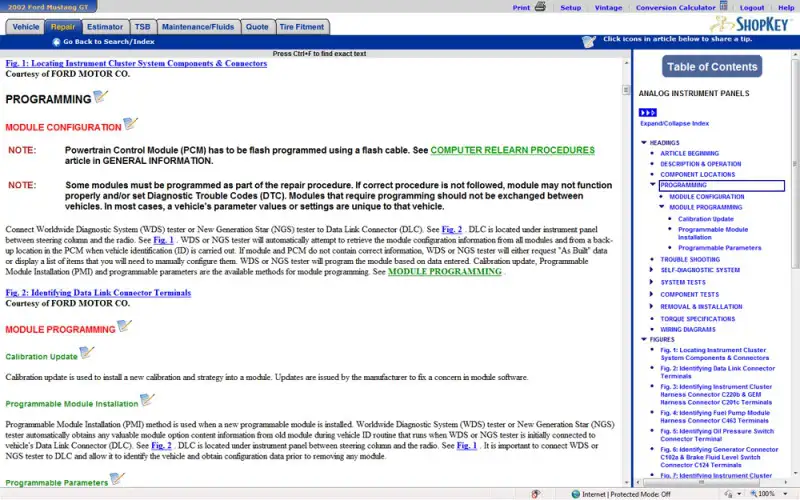
Task: Select DESCRIPTION & OPERATION in the index
Action: pos(701,164)
